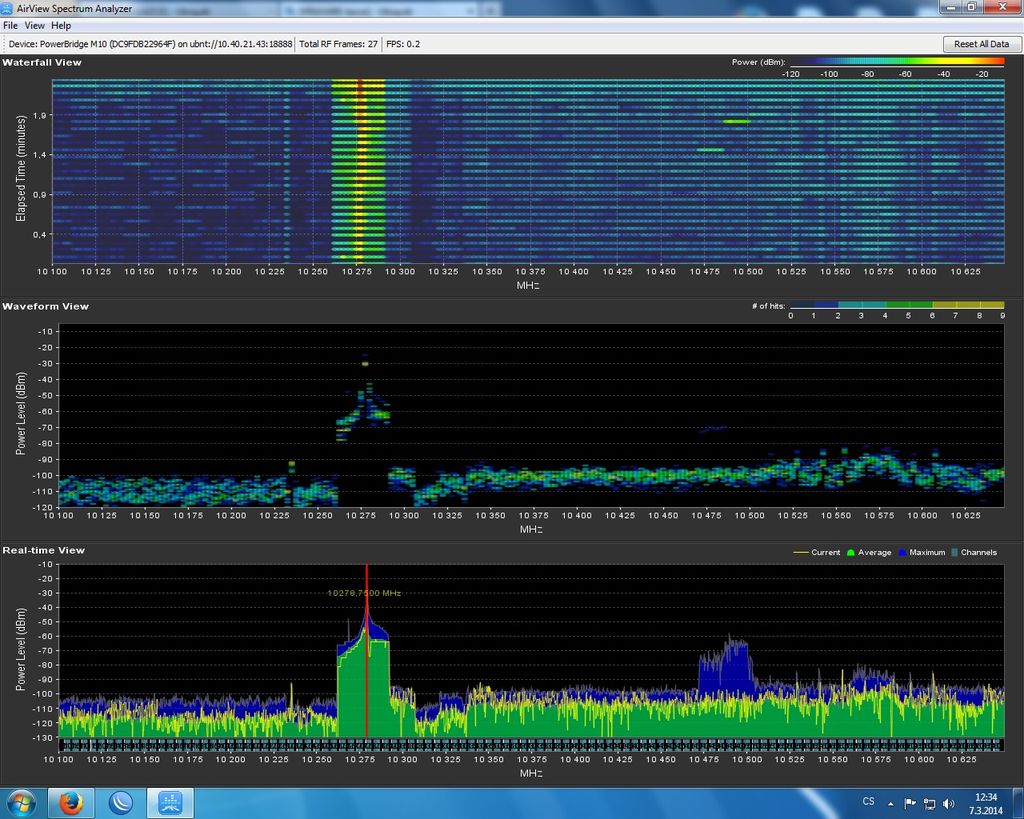Show hidden tray icons arrow
1024x819 pixels.
(890, 803)
